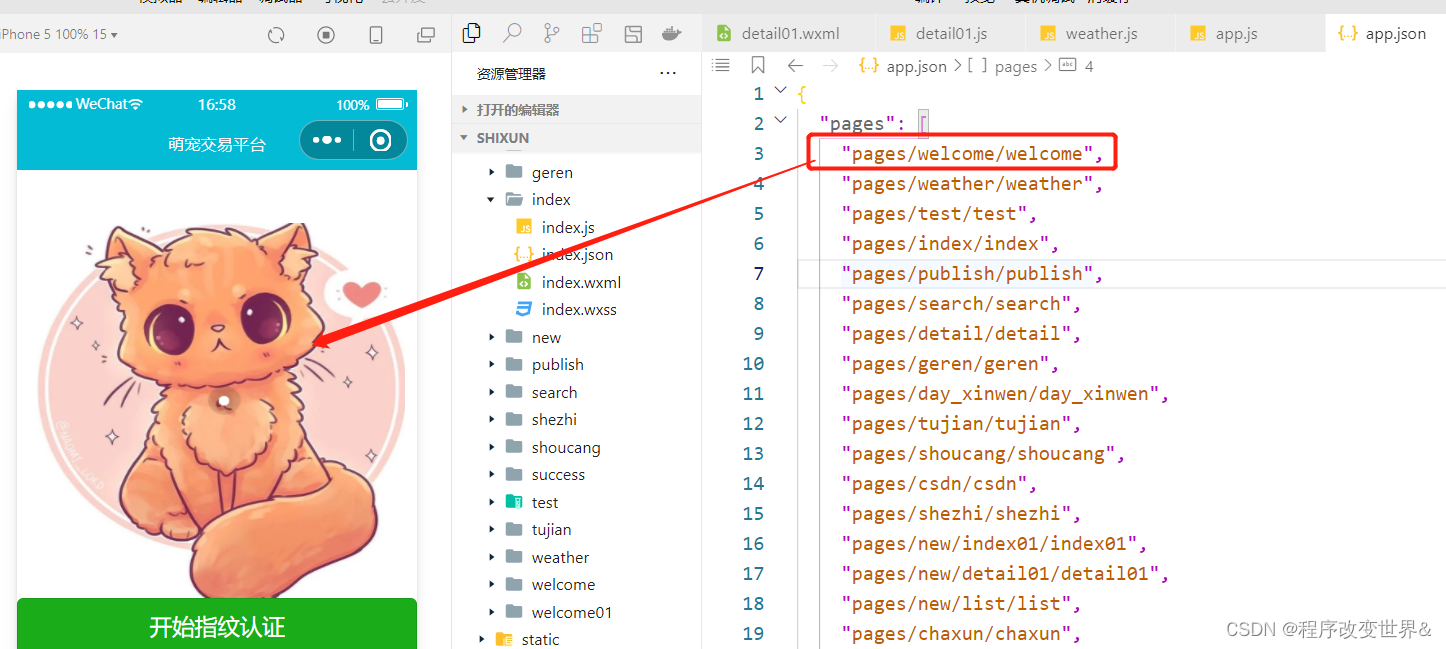The width and height of the screenshot is (1446, 649).
Task: Open the index.json file
Action: [x=577, y=255]
